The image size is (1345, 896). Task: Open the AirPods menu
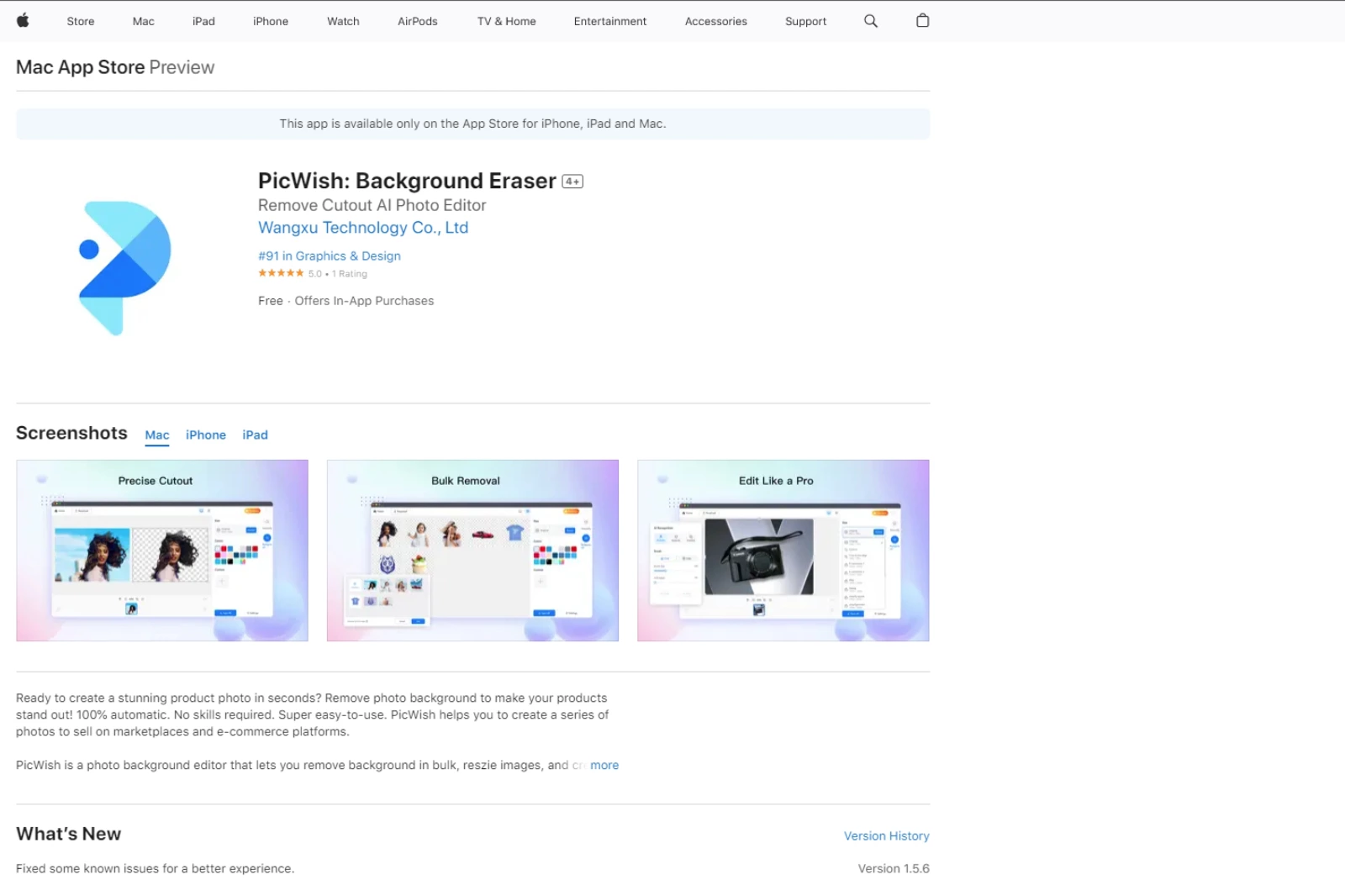click(418, 22)
